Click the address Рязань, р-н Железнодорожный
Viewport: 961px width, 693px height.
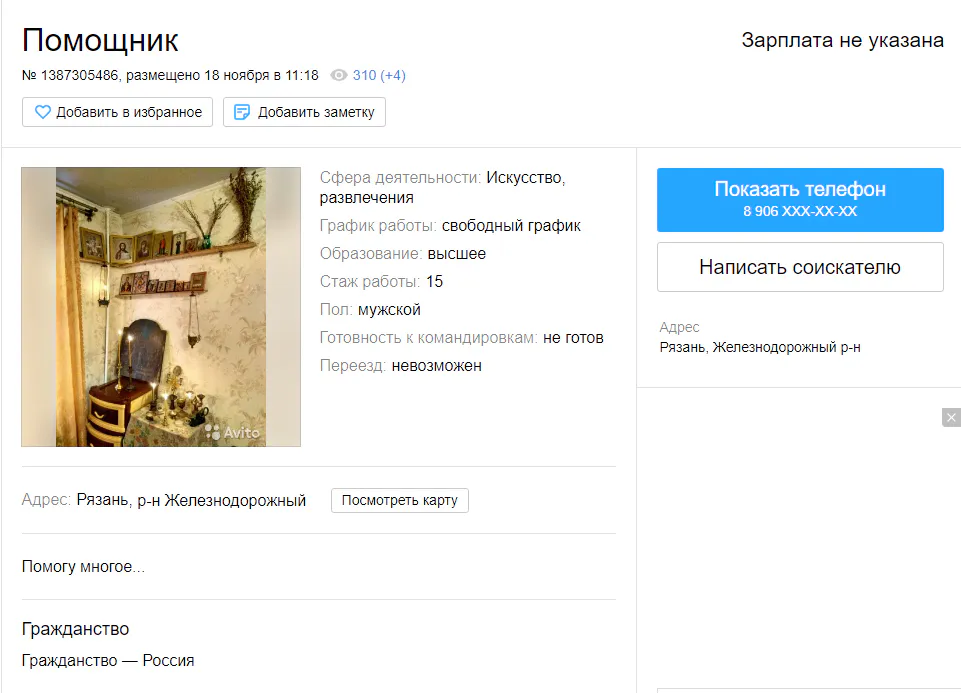tap(191, 501)
